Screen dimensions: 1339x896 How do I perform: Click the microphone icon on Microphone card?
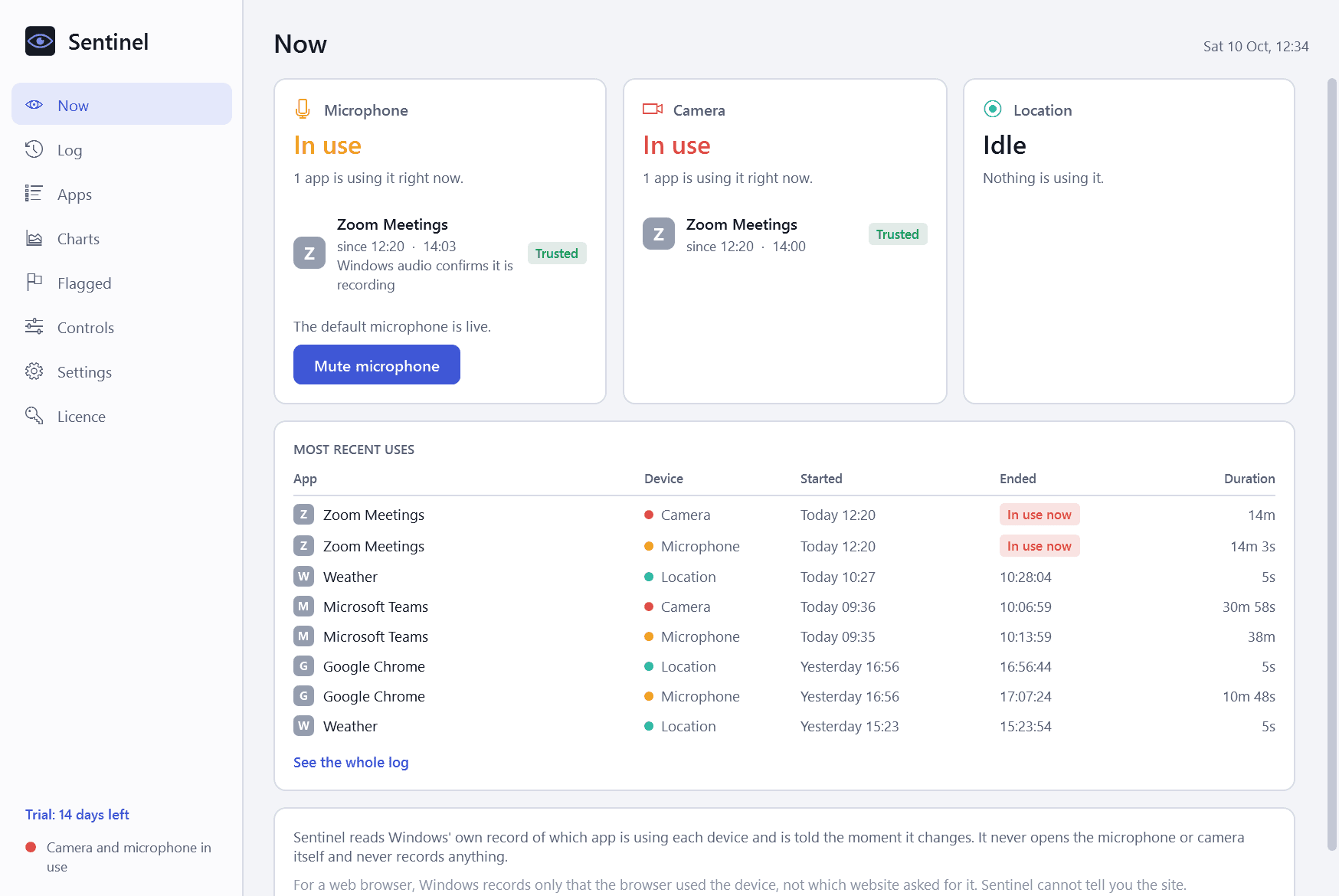pos(303,110)
